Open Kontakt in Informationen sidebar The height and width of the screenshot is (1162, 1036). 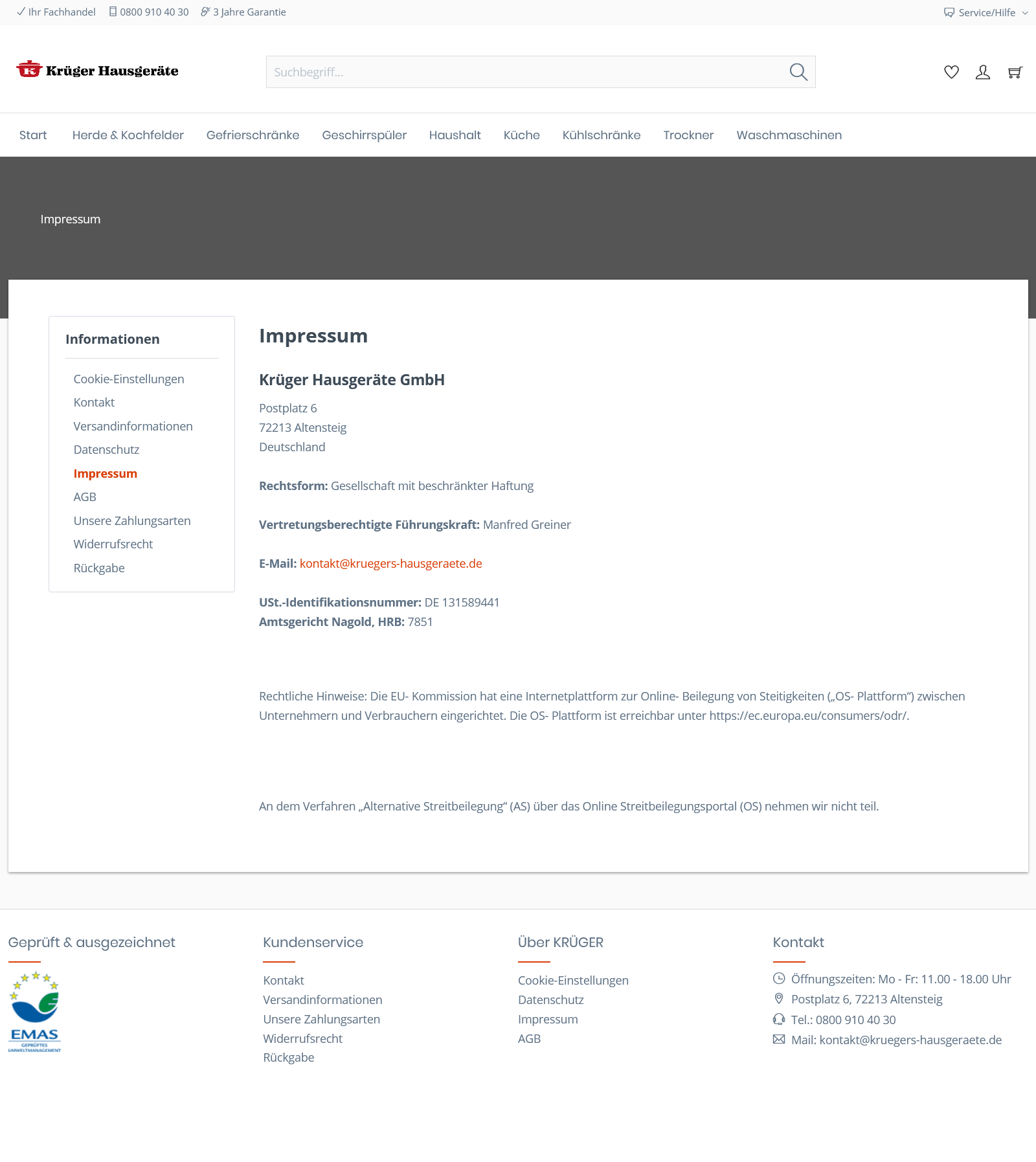tap(94, 402)
